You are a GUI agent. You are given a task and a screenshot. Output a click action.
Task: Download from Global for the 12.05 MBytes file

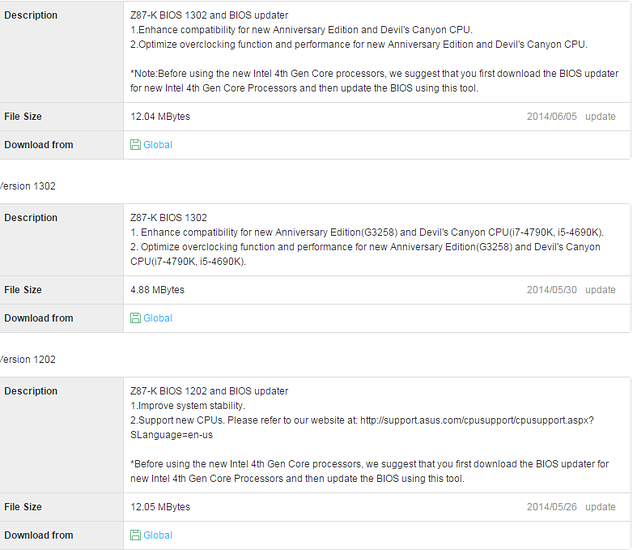point(158,535)
